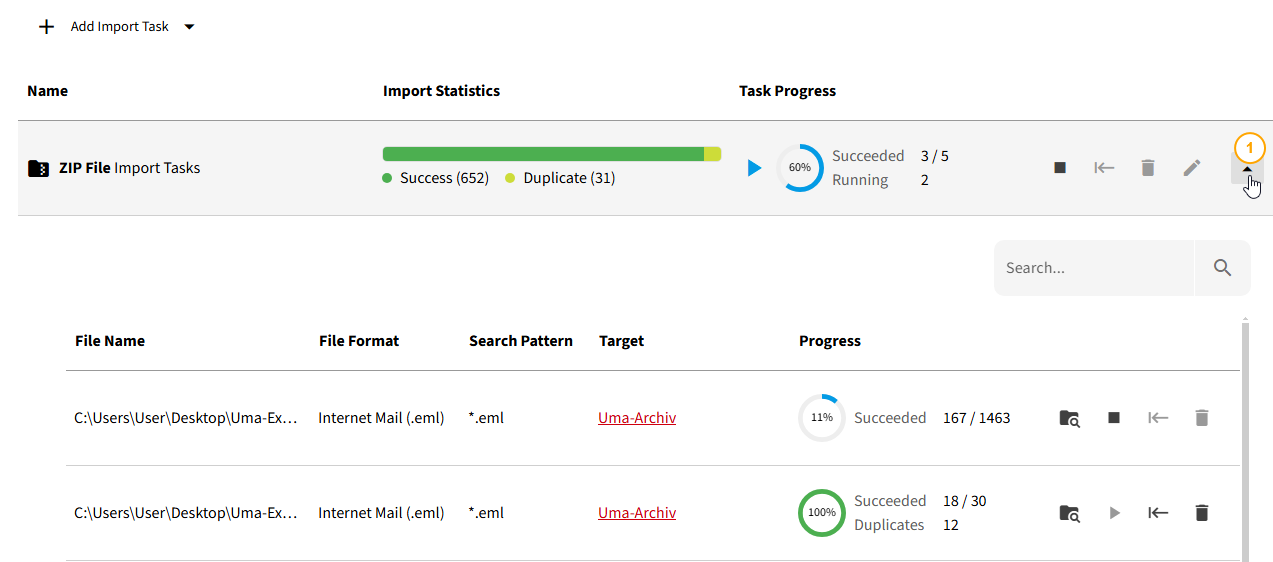
Task: Reset the 11% running import file
Action: pos(1158,418)
